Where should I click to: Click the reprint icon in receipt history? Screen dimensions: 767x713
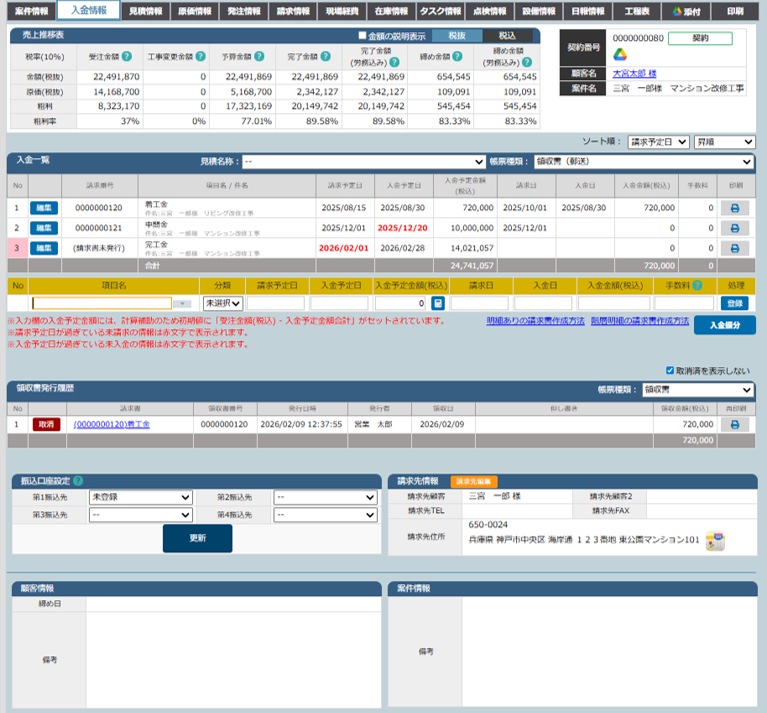[x=735, y=424]
